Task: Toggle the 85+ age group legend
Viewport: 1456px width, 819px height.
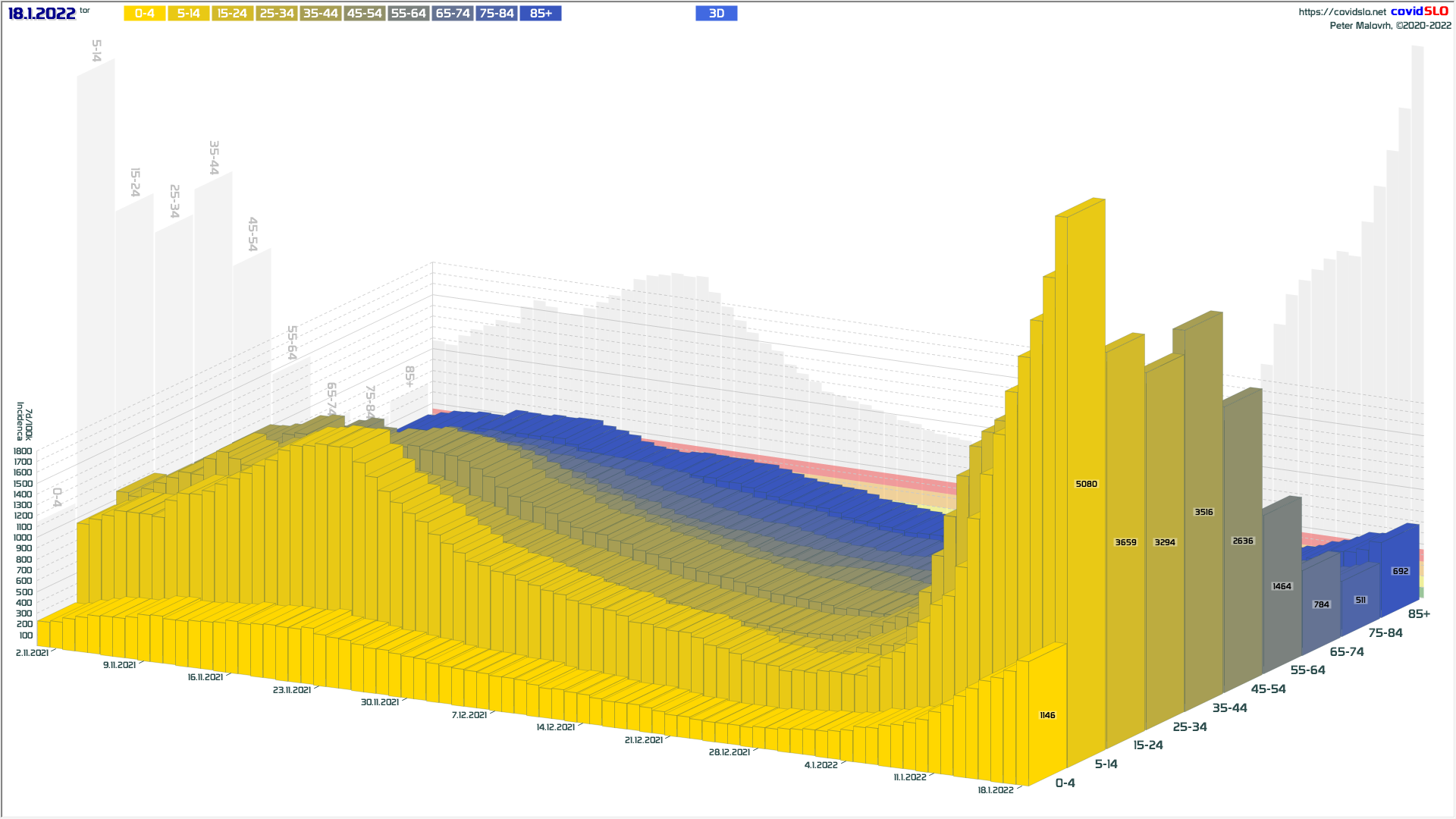Action: pyautogui.click(x=541, y=14)
